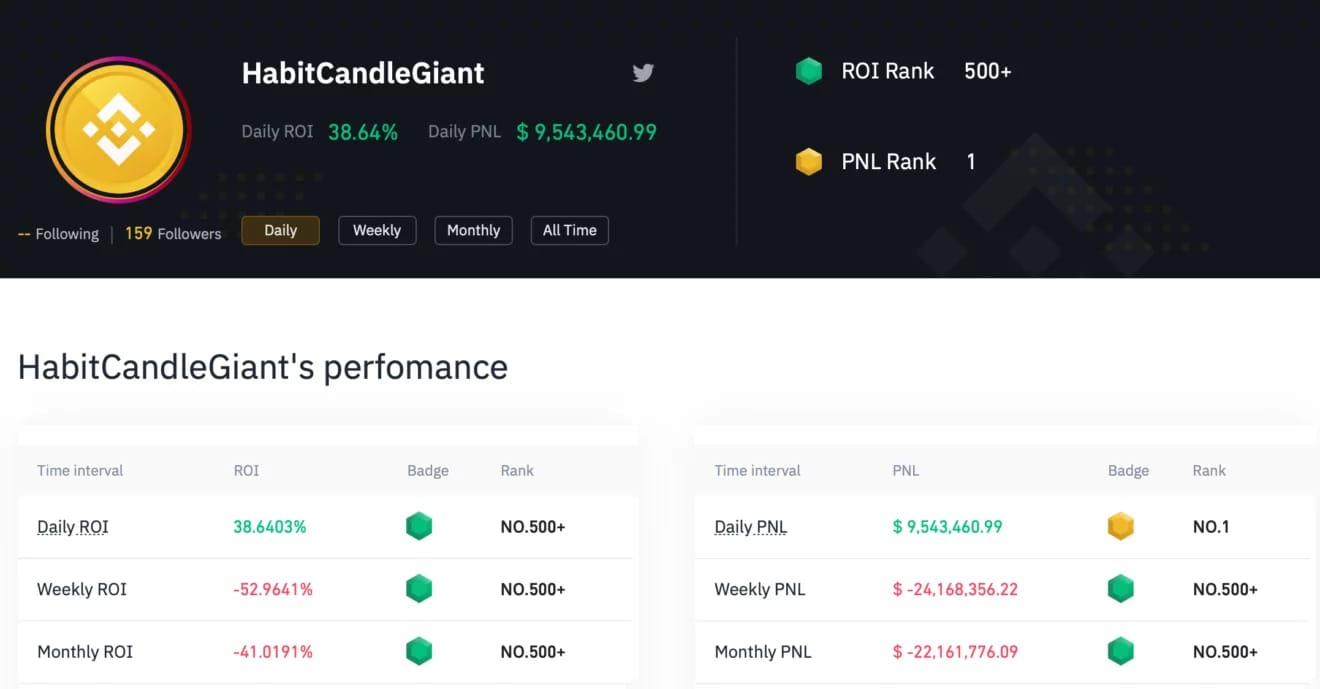
Task: Click the Following button
Action: point(58,233)
